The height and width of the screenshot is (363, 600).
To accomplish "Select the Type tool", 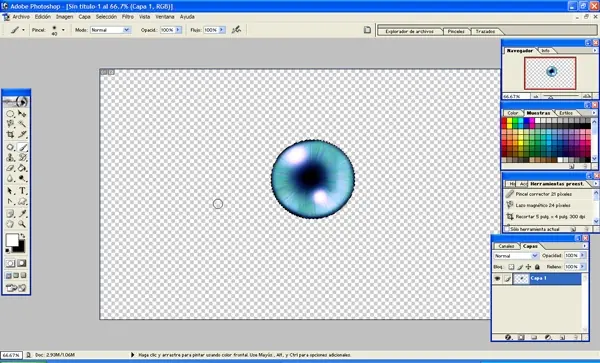I will tap(22, 191).
